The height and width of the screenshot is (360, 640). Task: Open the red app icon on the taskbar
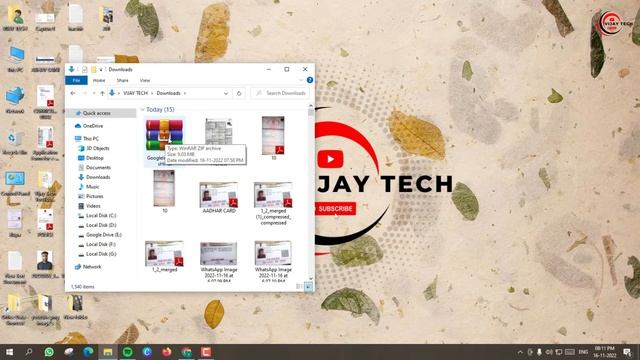pos(206,352)
